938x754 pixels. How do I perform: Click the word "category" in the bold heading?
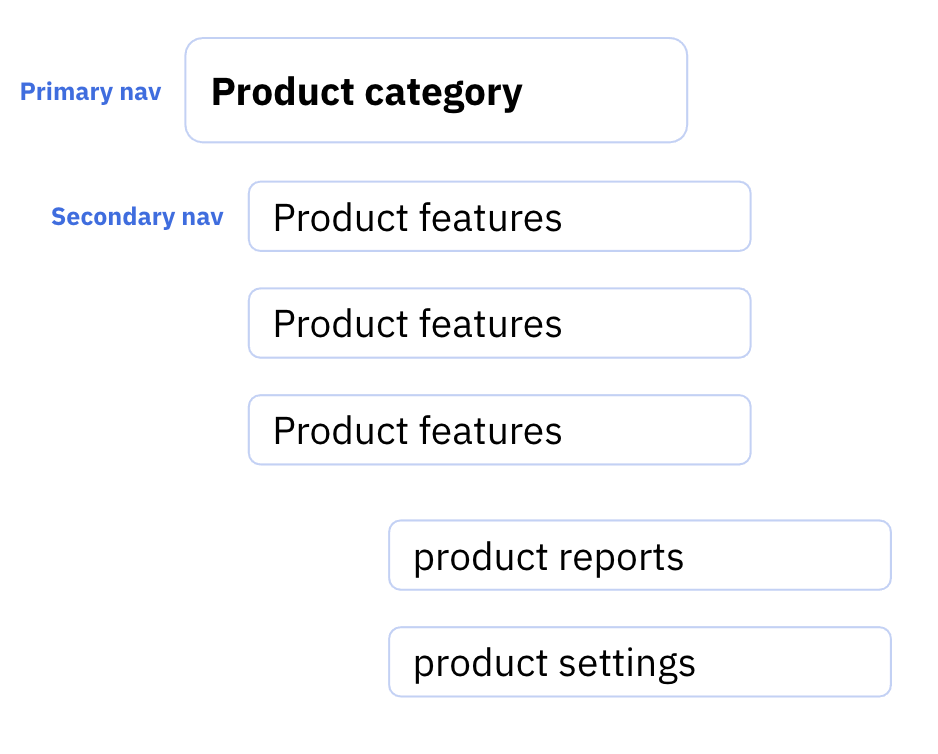443,94
